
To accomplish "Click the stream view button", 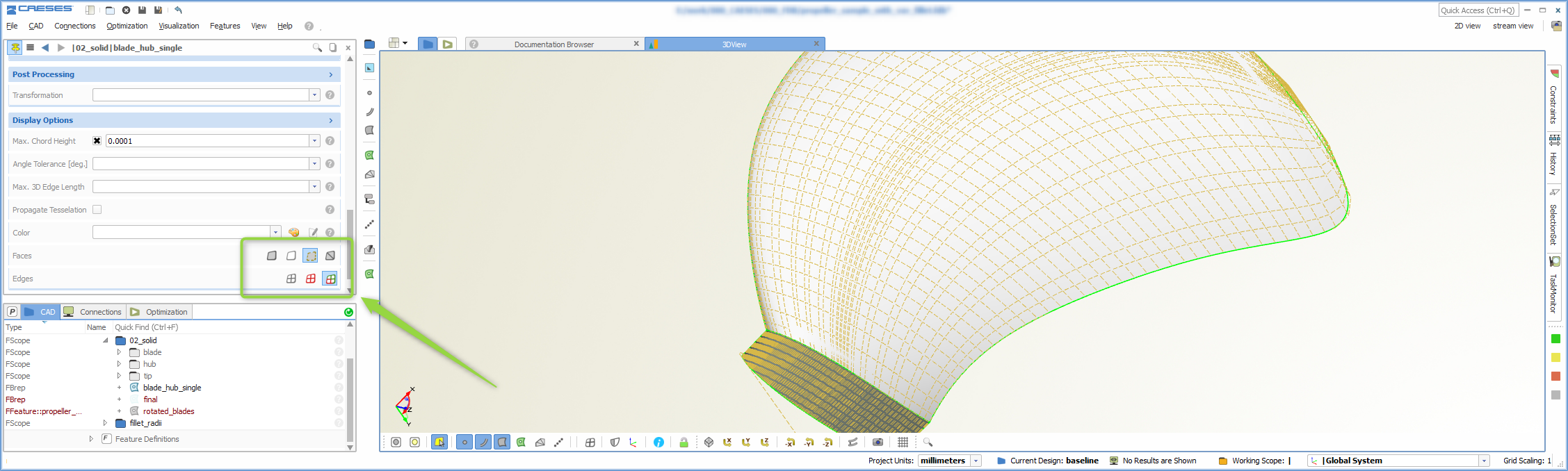I will (1513, 26).
